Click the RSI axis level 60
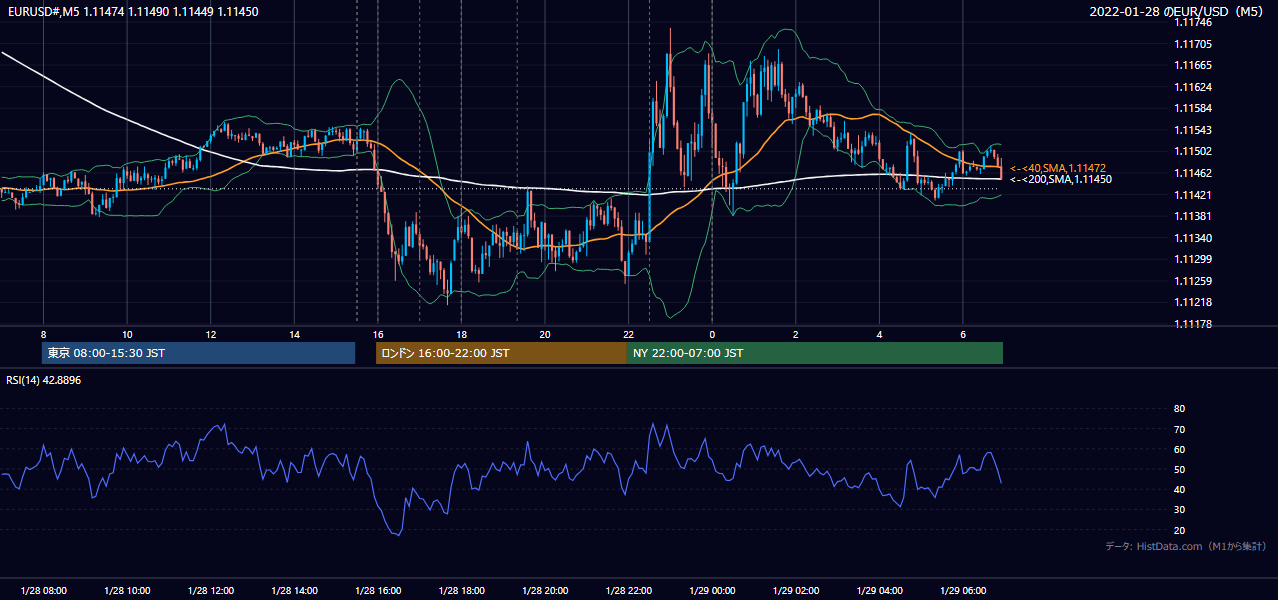 coord(1179,449)
